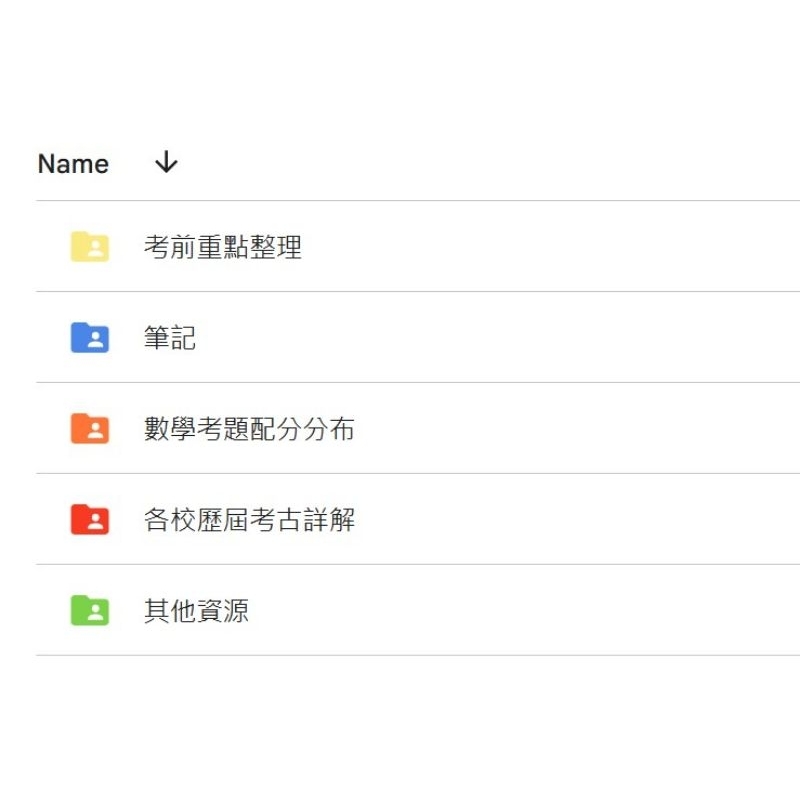
Task: Click the red shared folder icon
Action: click(x=89, y=519)
